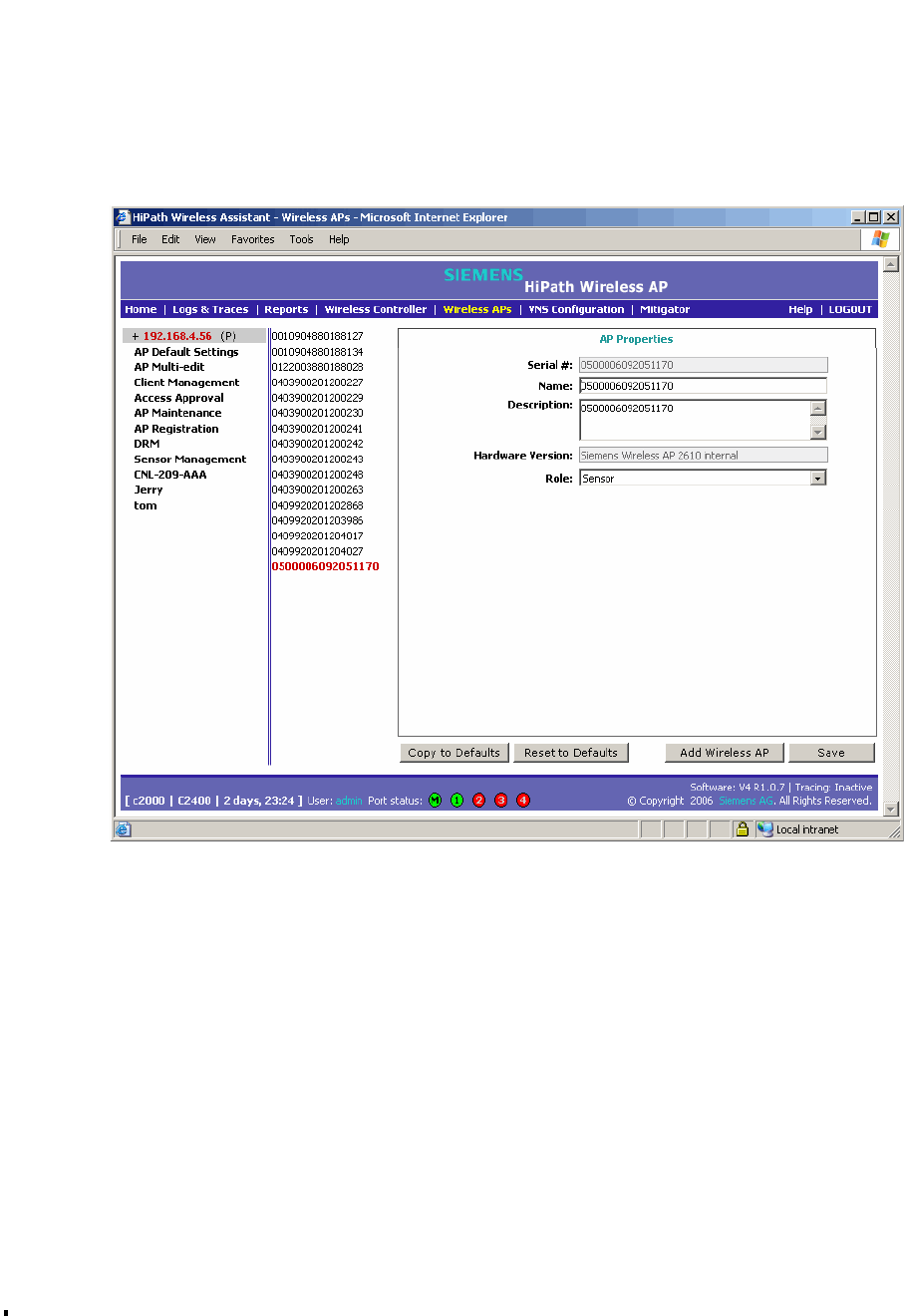The width and height of the screenshot is (904, 1316).
Task: Select AP 0403900201200241
Action: (317, 429)
